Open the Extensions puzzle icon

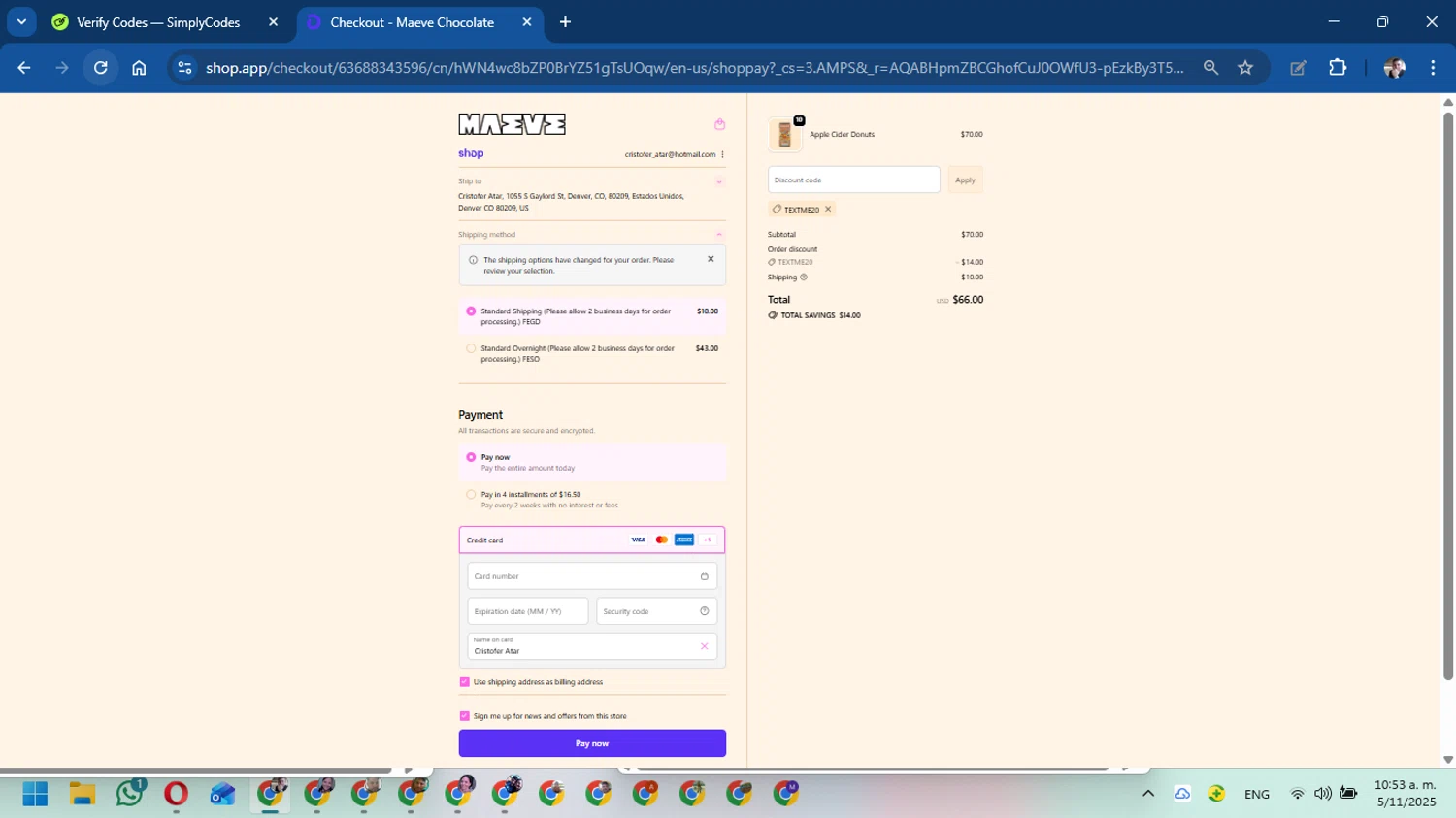click(1338, 68)
